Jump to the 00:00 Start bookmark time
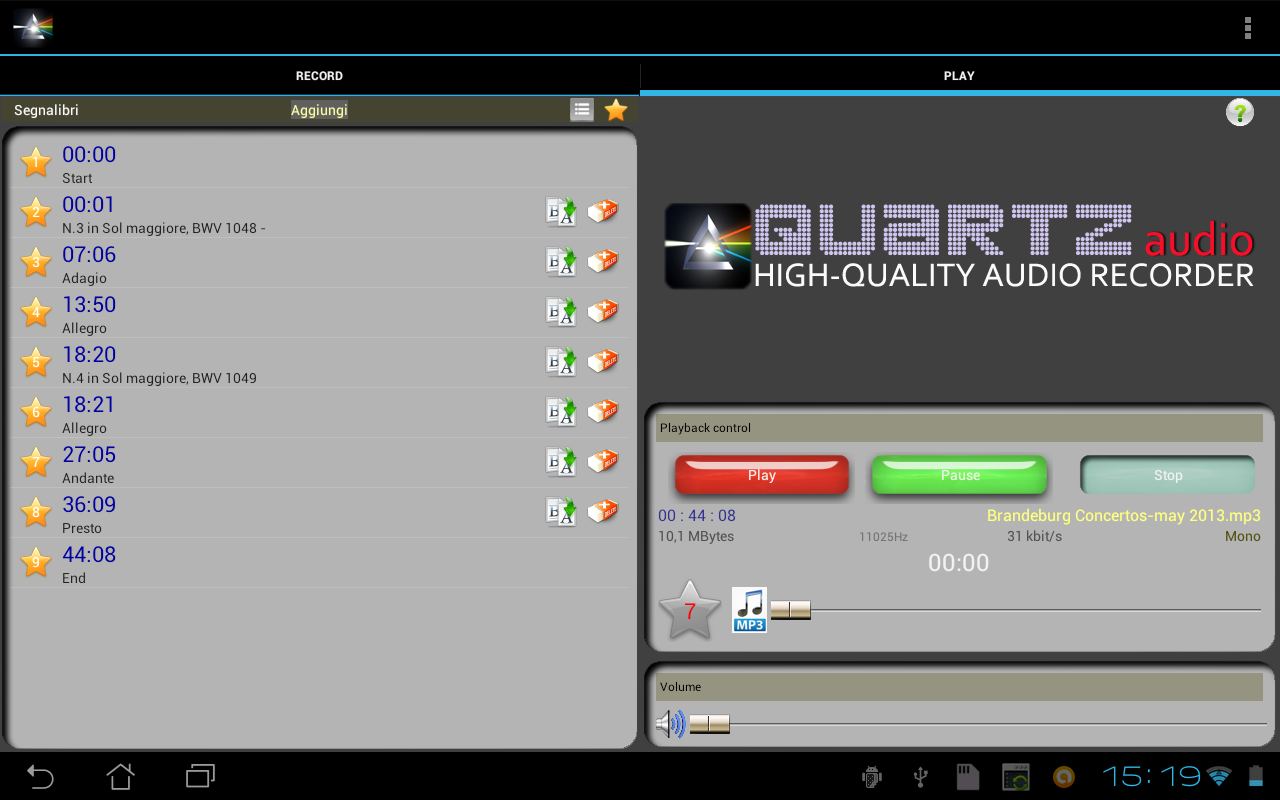Image resolution: width=1280 pixels, height=800 pixels. click(89, 154)
